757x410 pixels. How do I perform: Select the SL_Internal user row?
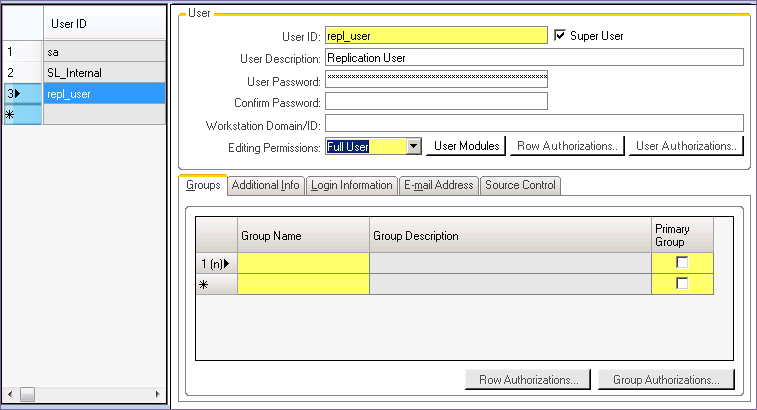click(x=104, y=72)
